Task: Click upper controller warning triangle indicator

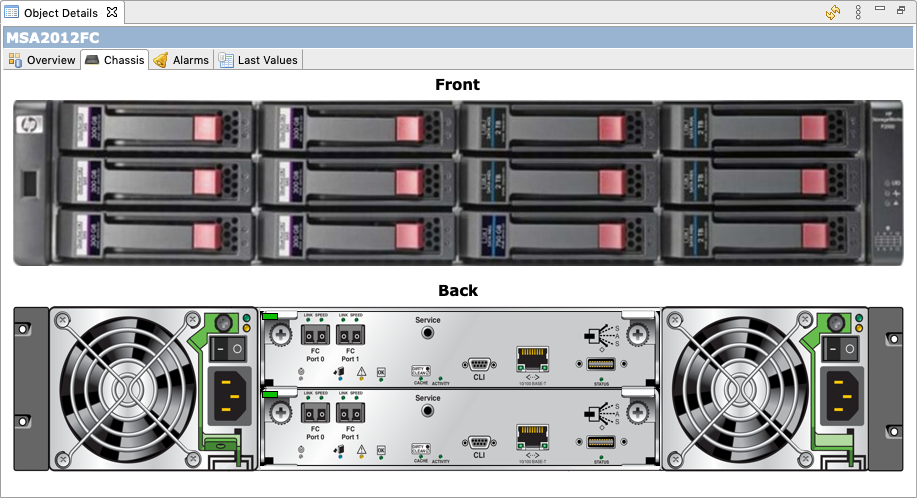Action: [361, 372]
